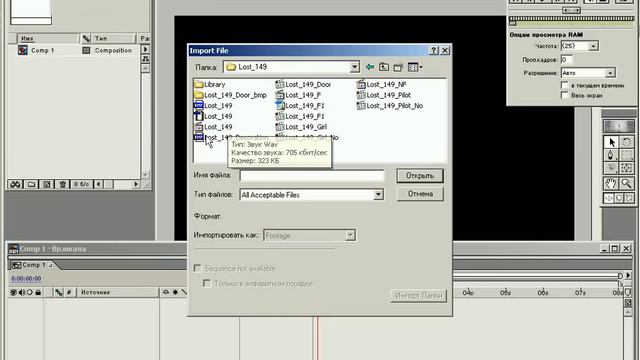Click the lock column icon in timeline
Screen dimensions: 640x360
tap(38, 292)
